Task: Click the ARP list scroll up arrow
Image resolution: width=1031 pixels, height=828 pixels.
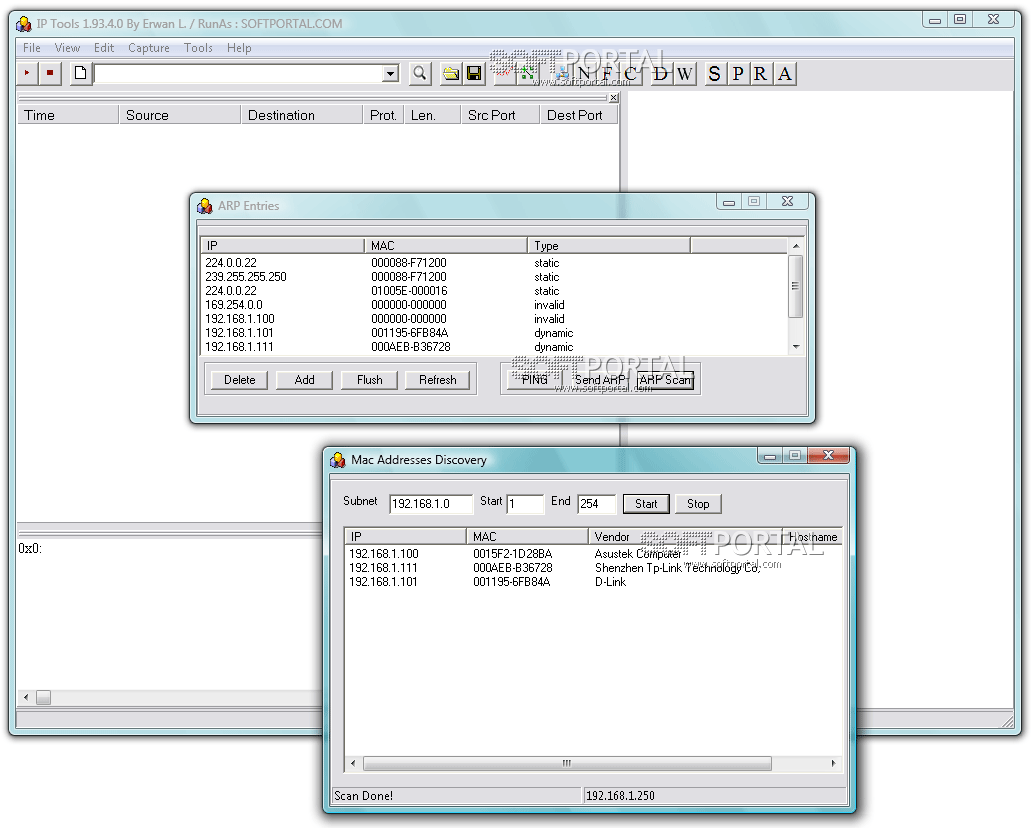Action: (796, 246)
